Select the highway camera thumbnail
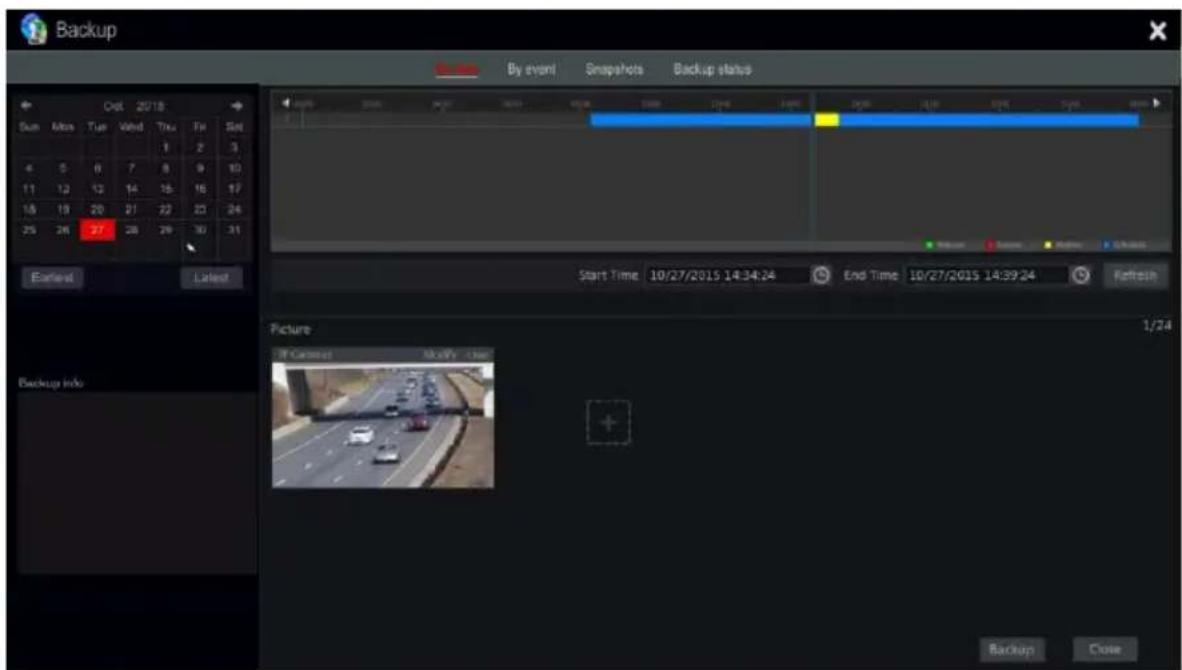 [383, 425]
